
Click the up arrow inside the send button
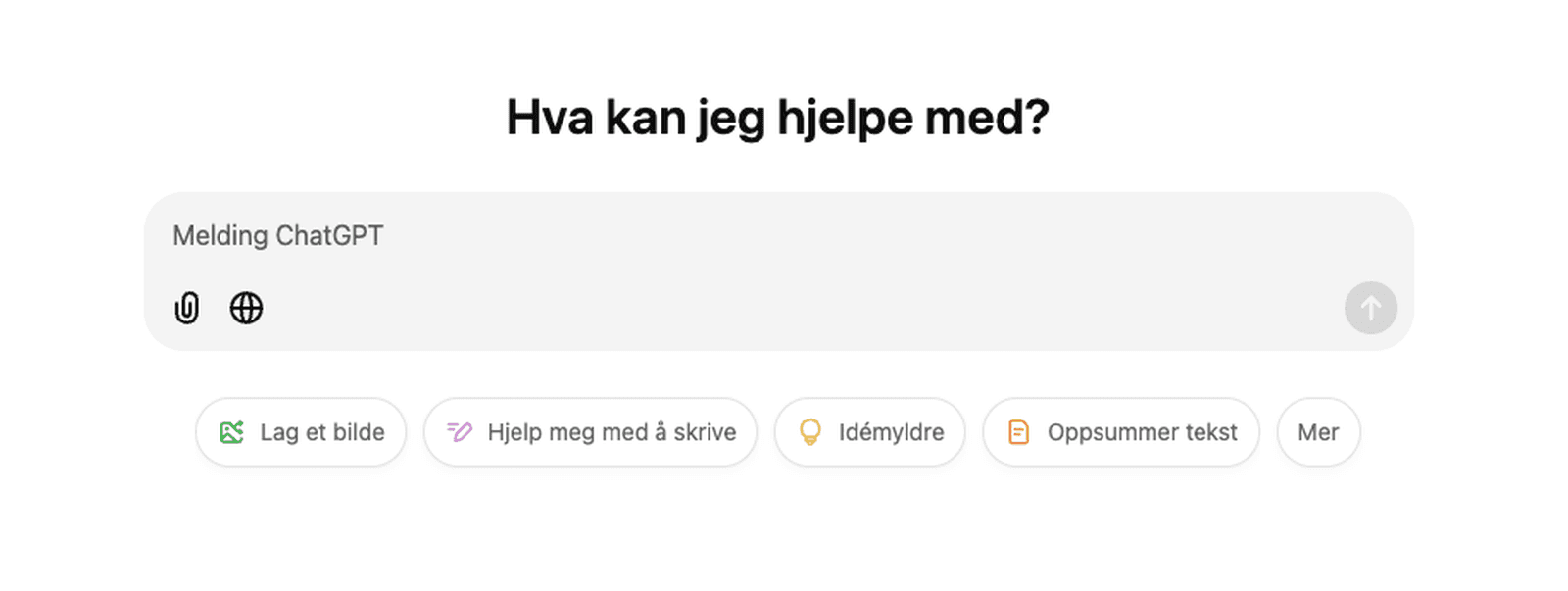[x=1371, y=308]
